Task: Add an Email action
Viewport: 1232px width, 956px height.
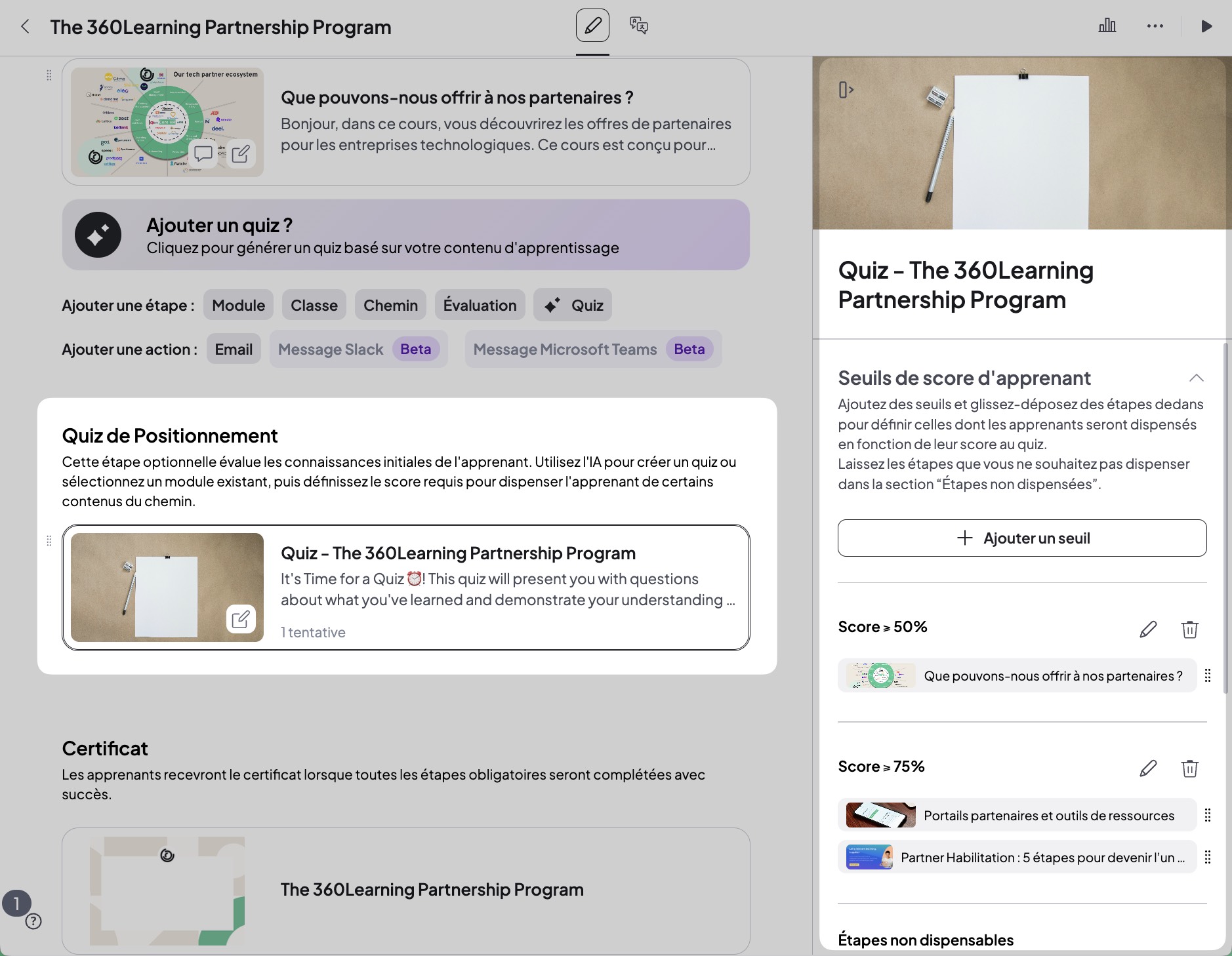Action: pyautogui.click(x=234, y=349)
